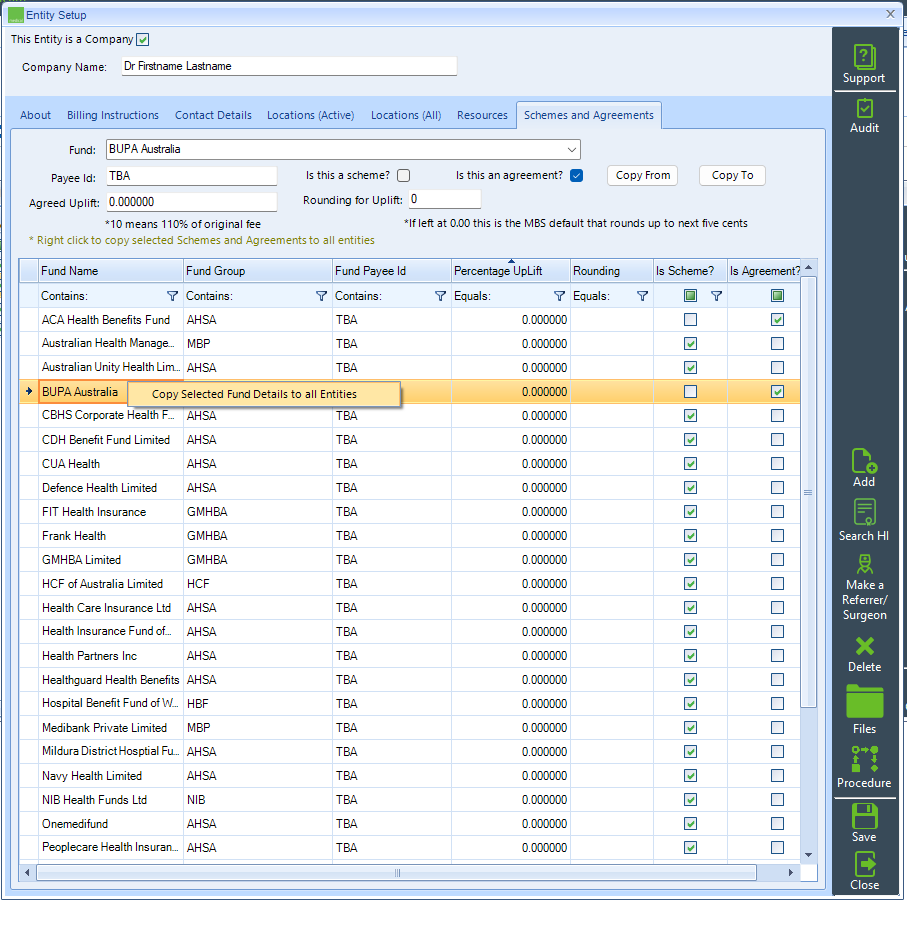Click the grid scroll up arrow
Screen dimensions: 907x941
[x=809, y=267]
